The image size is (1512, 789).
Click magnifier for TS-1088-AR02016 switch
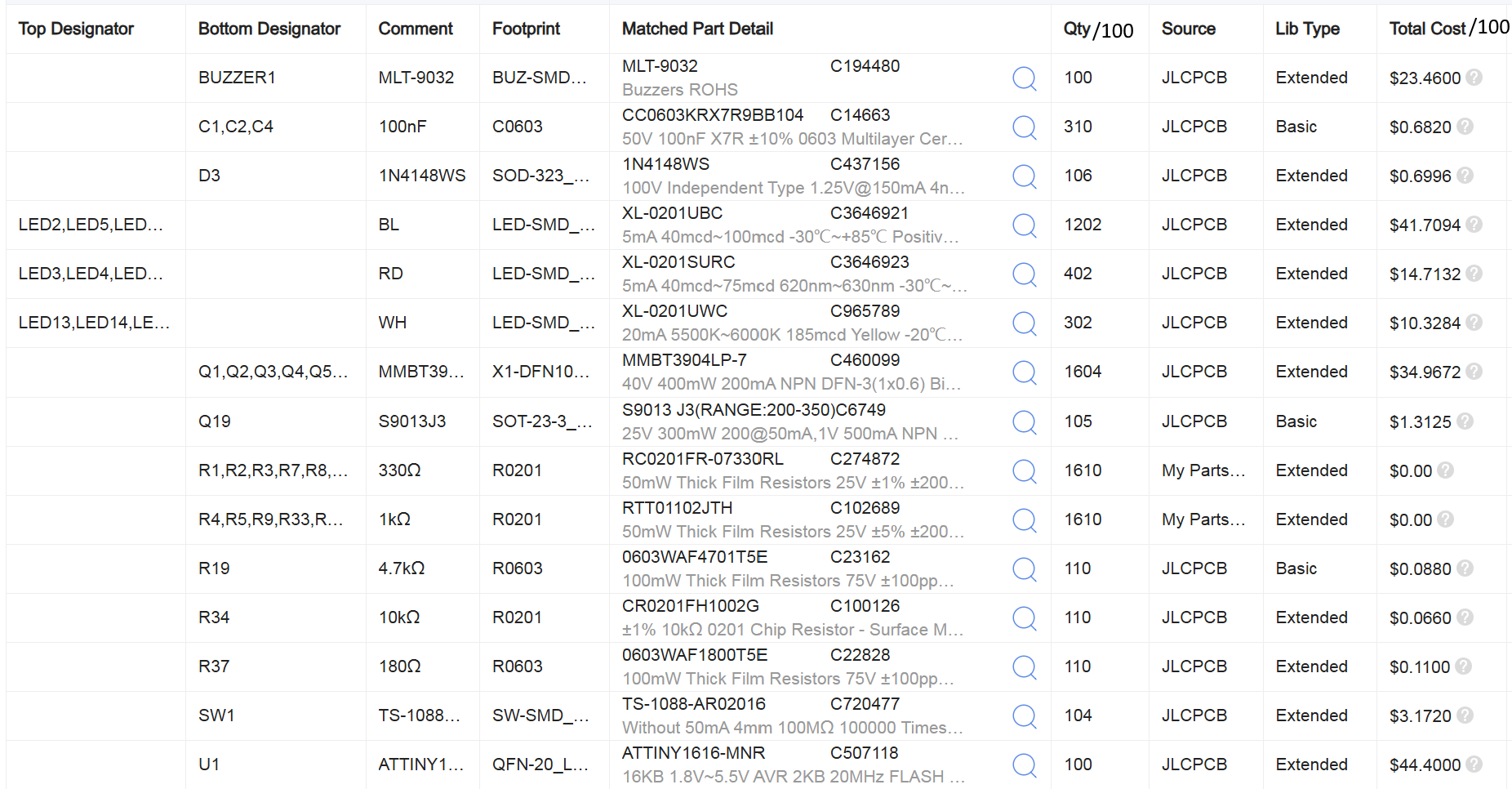click(x=1024, y=716)
